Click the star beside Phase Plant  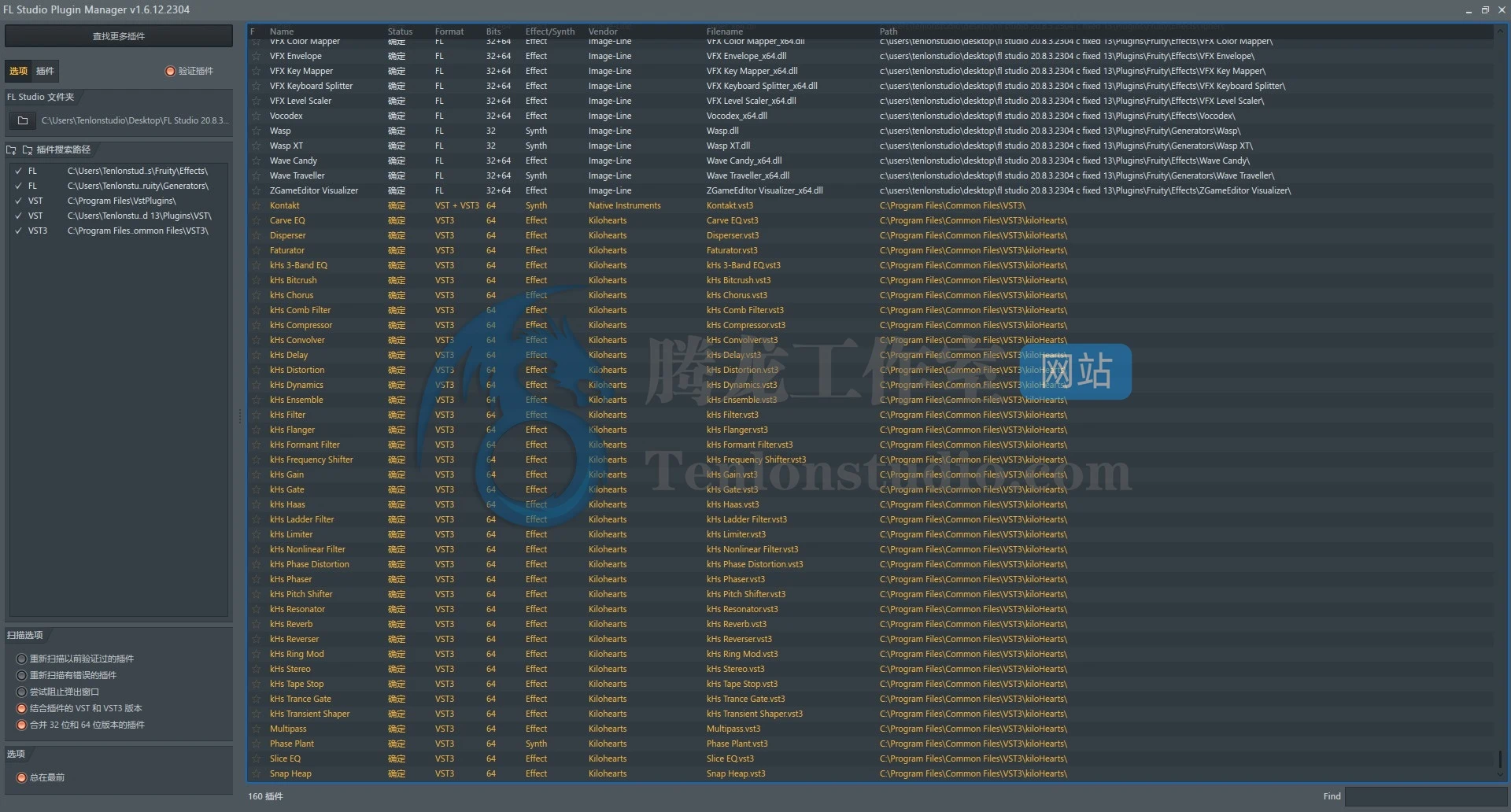tap(256, 744)
